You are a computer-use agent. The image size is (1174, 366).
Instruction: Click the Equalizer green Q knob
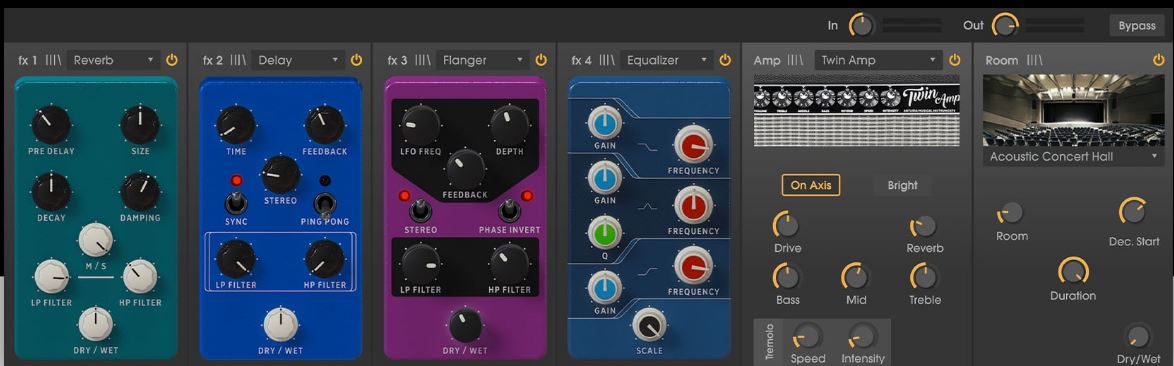pyautogui.click(x=604, y=233)
